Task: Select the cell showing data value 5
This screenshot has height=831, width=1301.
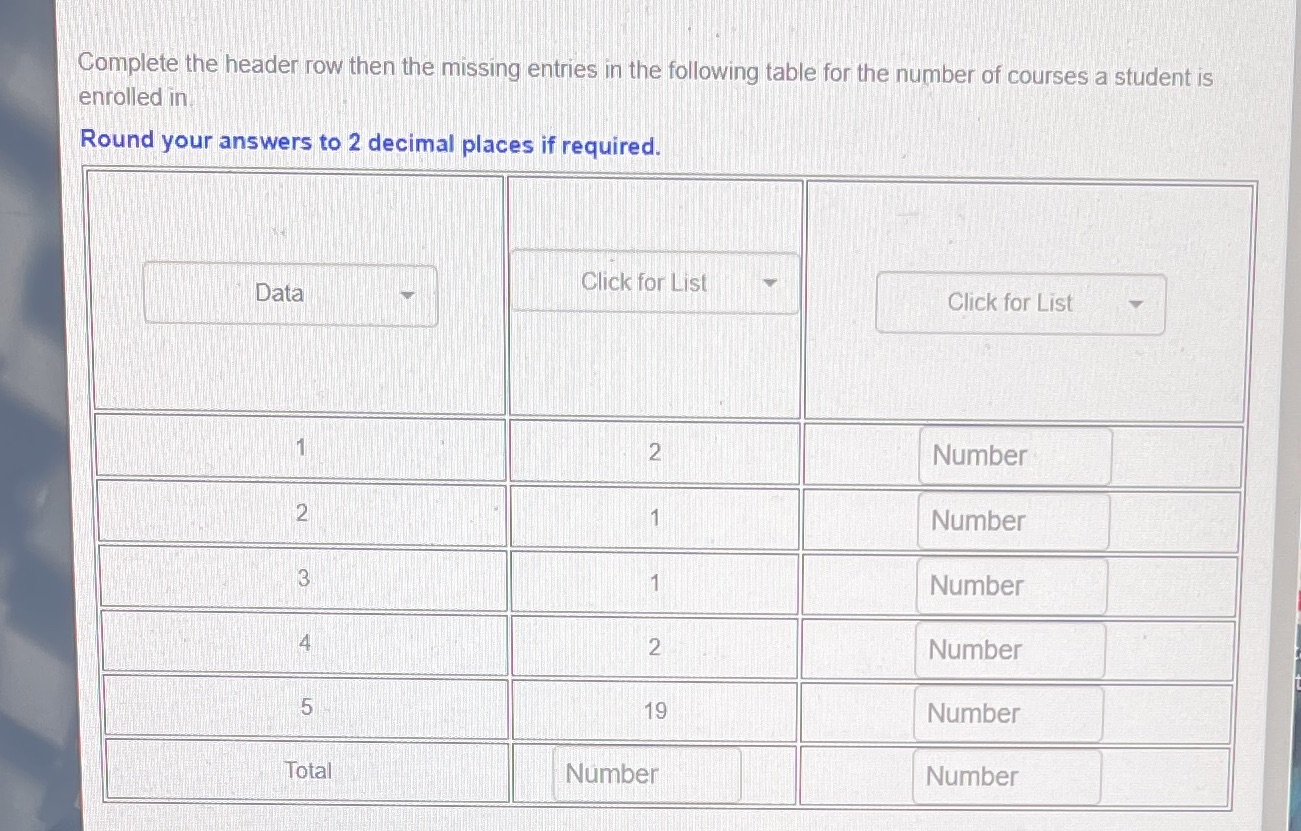Action: [305, 707]
